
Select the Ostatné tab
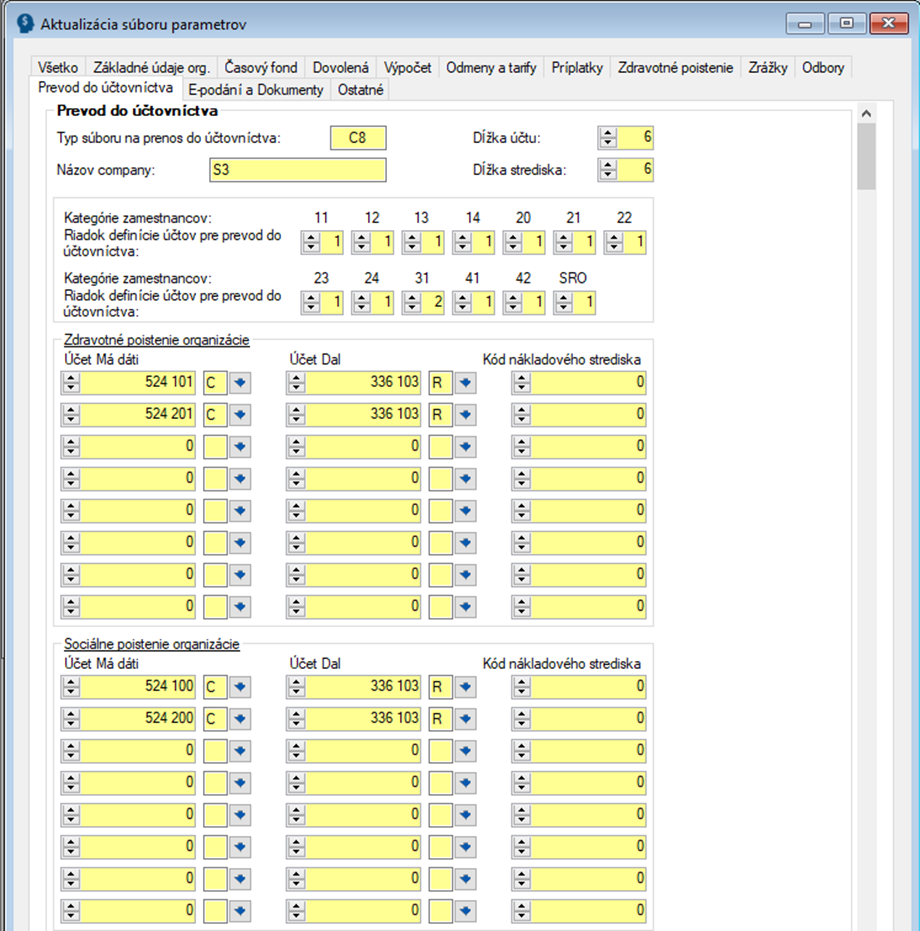(x=361, y=90)
